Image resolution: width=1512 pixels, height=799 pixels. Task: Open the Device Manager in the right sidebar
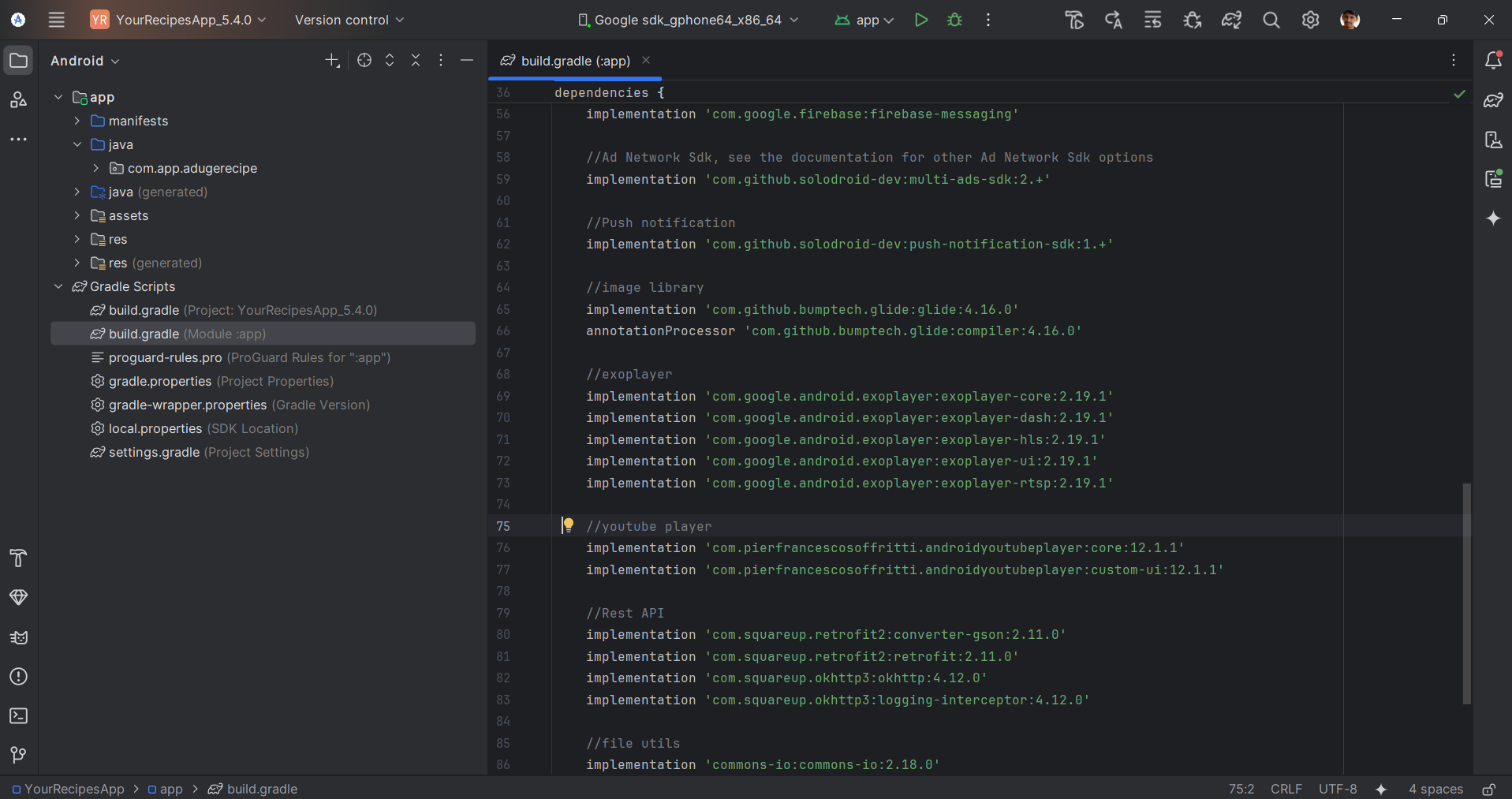(x=1493, y=140)
